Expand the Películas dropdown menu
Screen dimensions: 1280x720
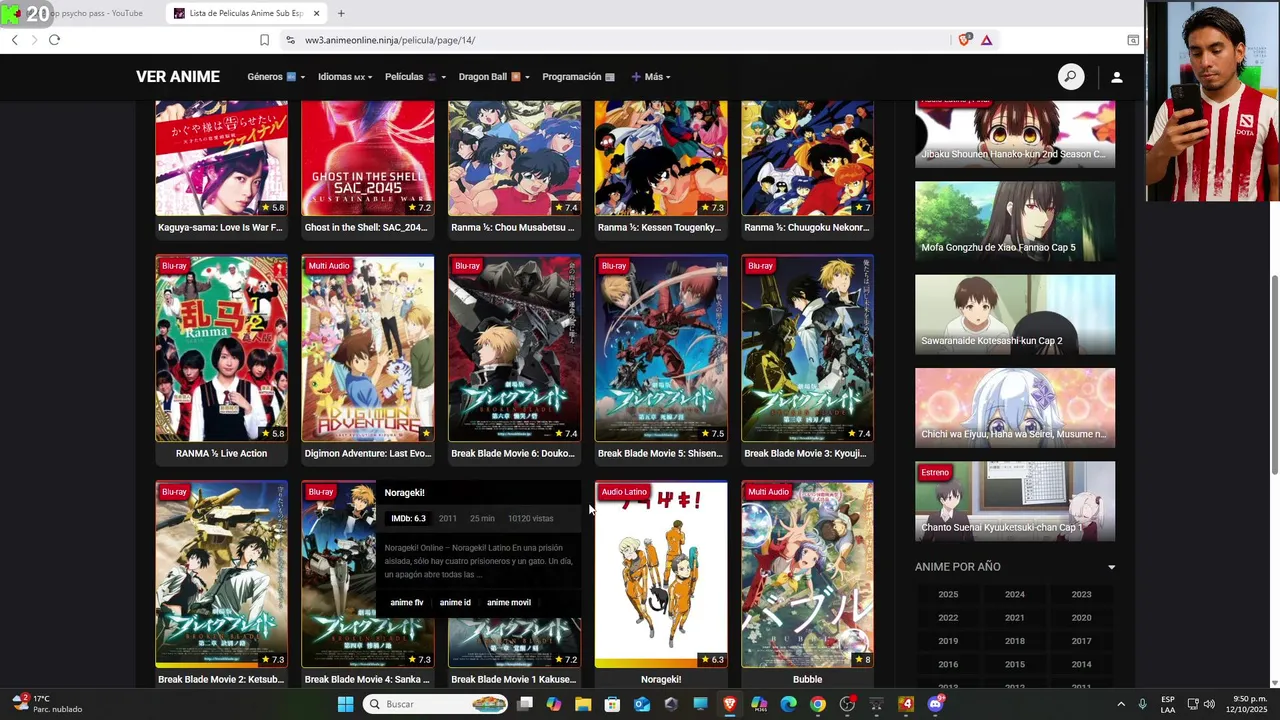click(x=415, y=77)
